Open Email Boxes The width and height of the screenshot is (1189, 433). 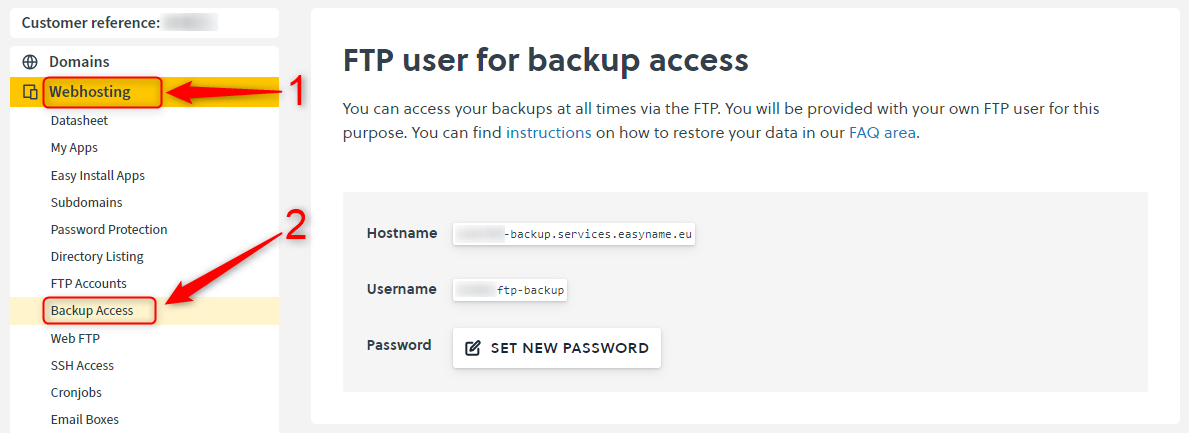84,419
